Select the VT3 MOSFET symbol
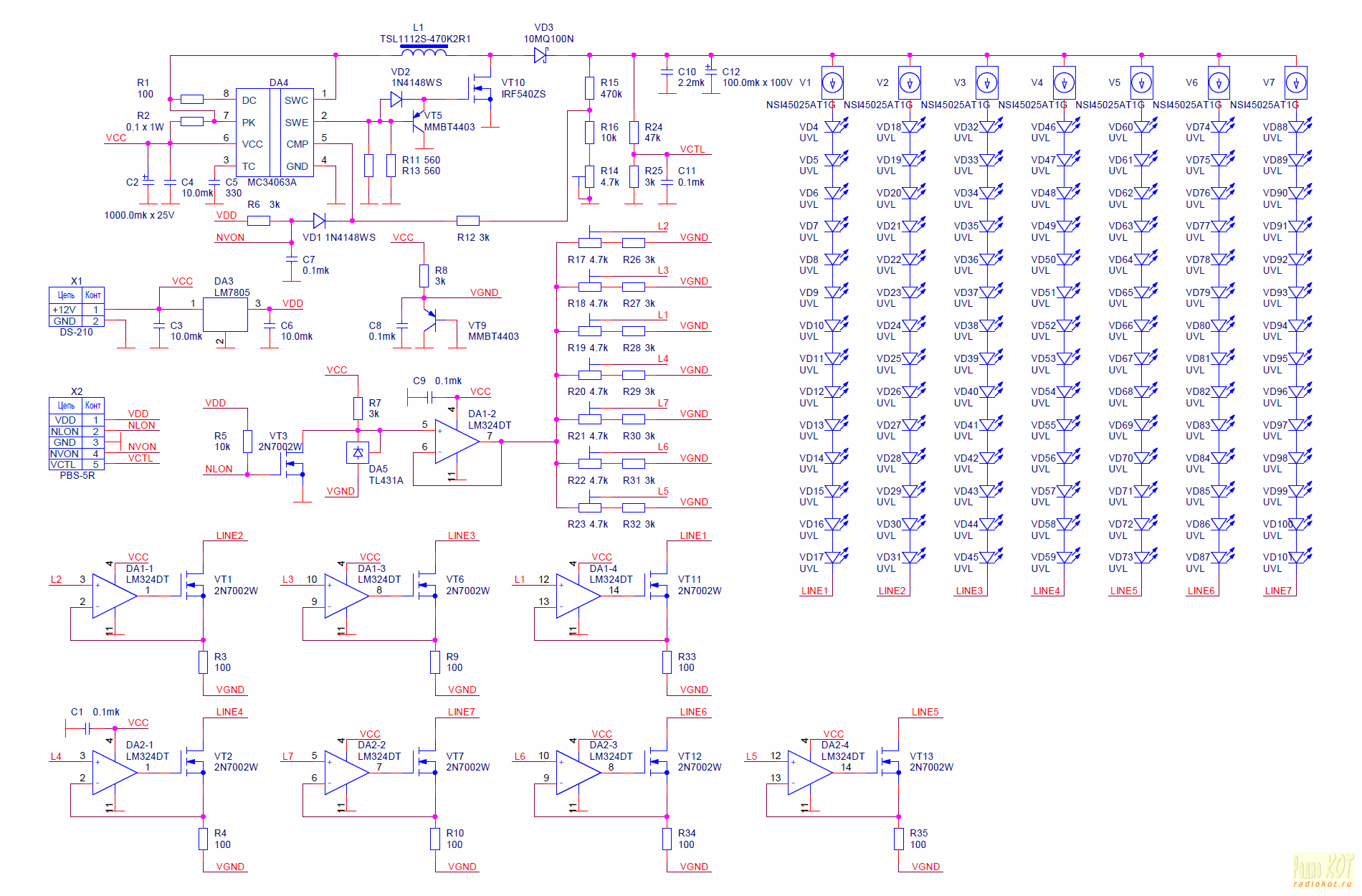This screenshot has width=1362, height=896. tap(294, 464)
